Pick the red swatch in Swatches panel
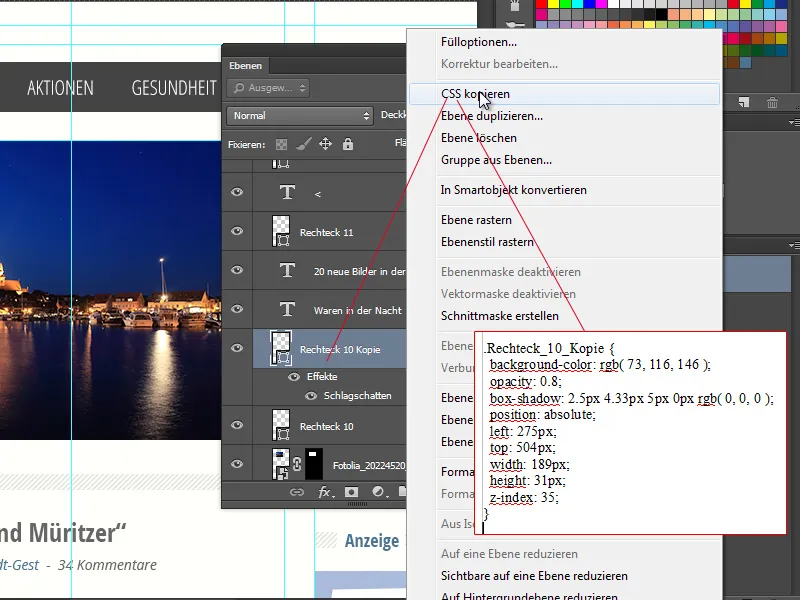 point(541,4)
